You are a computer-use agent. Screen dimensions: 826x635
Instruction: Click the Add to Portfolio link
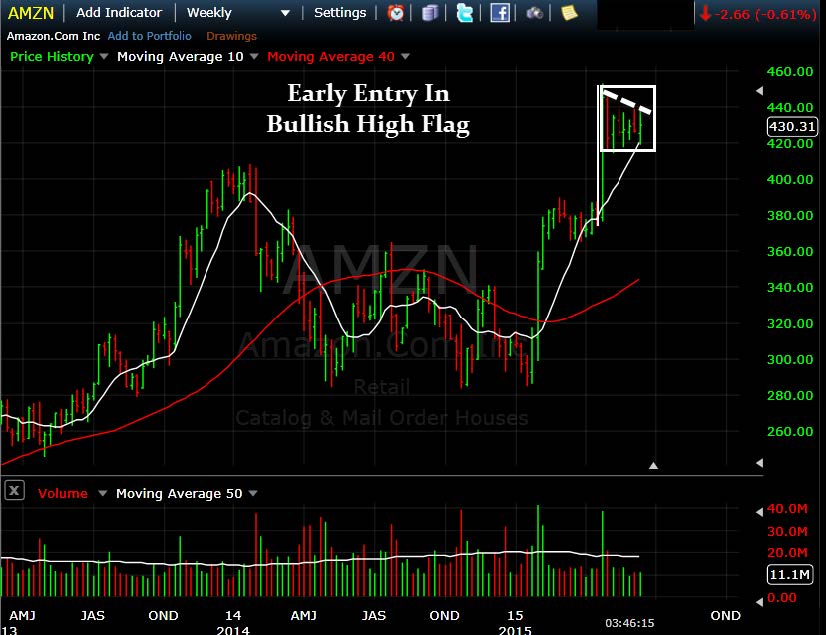(150, 36)
